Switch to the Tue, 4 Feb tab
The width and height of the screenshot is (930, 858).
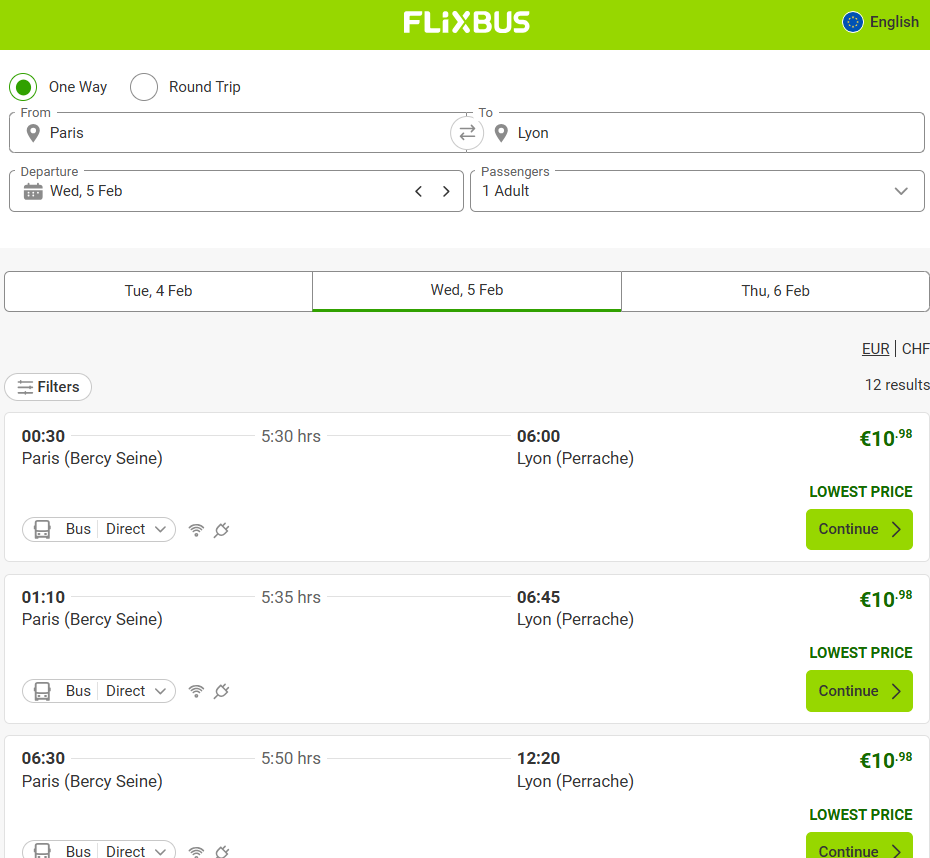tap(158, 291)
